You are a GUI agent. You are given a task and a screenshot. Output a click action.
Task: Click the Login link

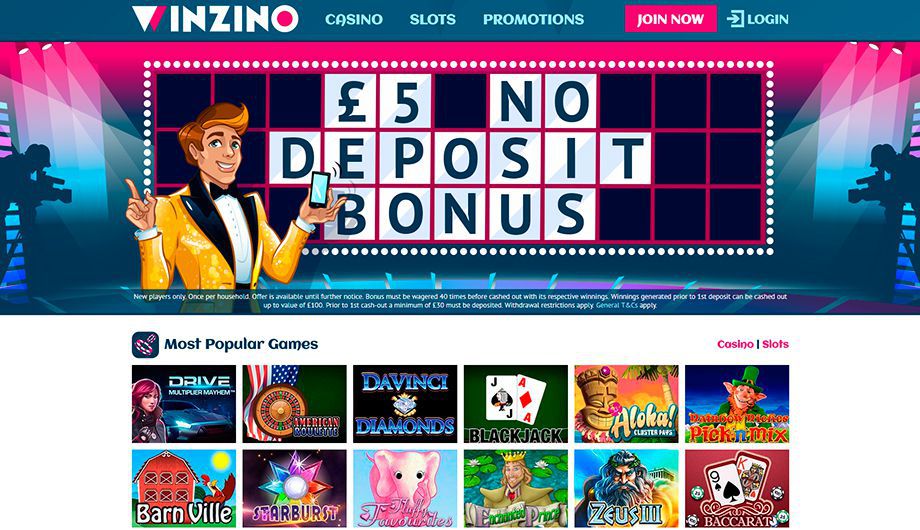pos(767,19)
